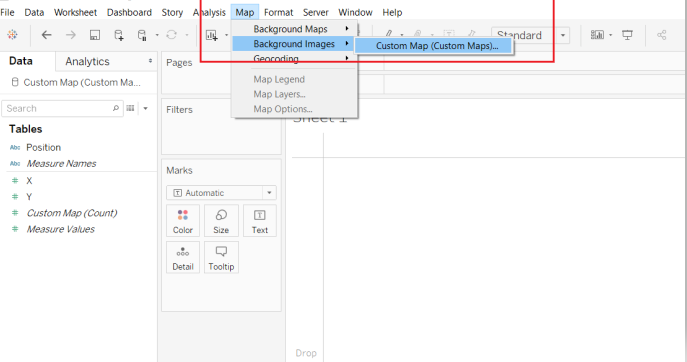The height and width of the screenshot is (362, 687).
Task: Click the Detail marks card button
Action: (183, 257)
